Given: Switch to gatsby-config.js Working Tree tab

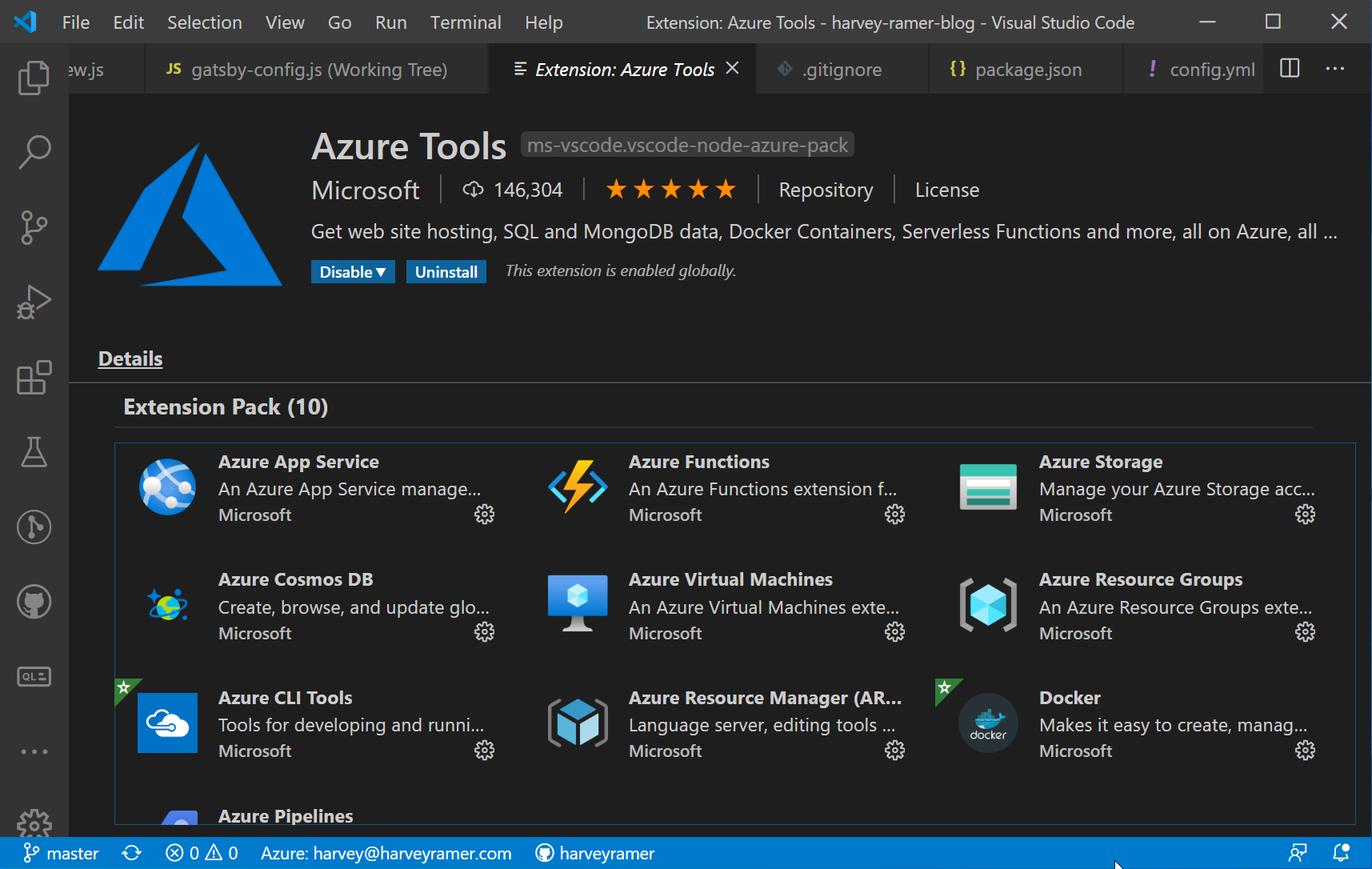Looking at the screenshot, I should pos(317,70).
